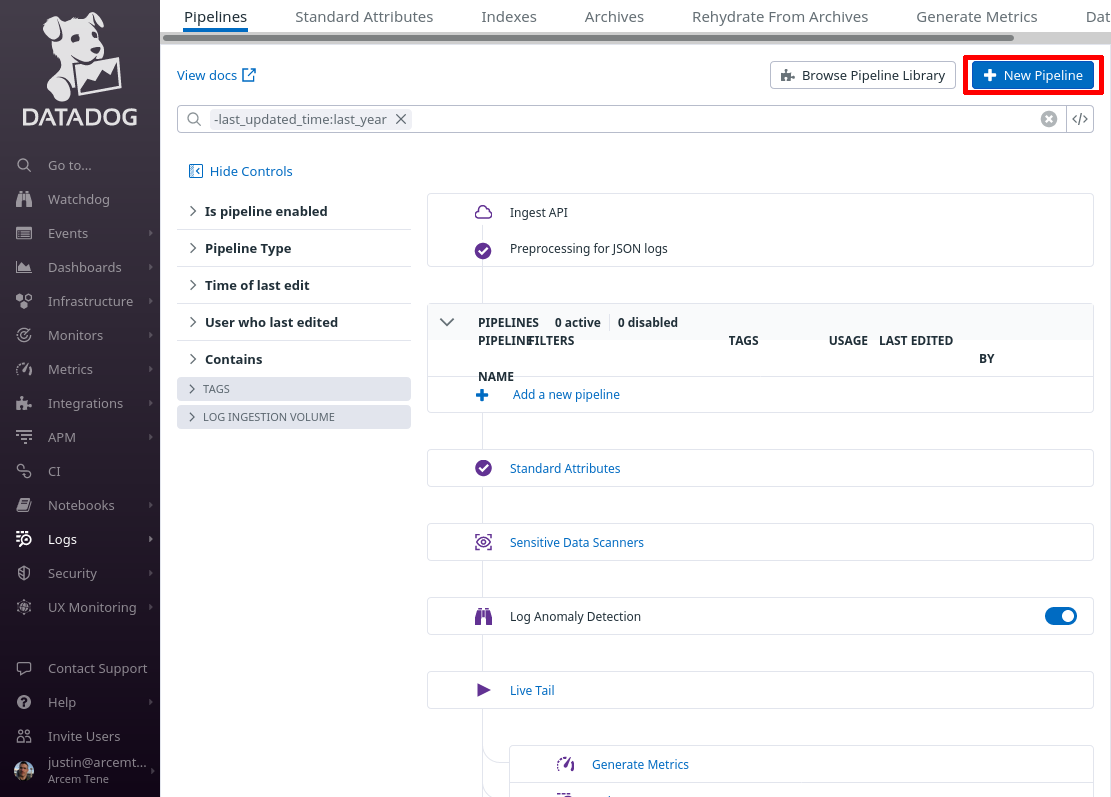The image size is (1111, 797).
Task: Click Add a new pipeline link
Action: (566, 395)
